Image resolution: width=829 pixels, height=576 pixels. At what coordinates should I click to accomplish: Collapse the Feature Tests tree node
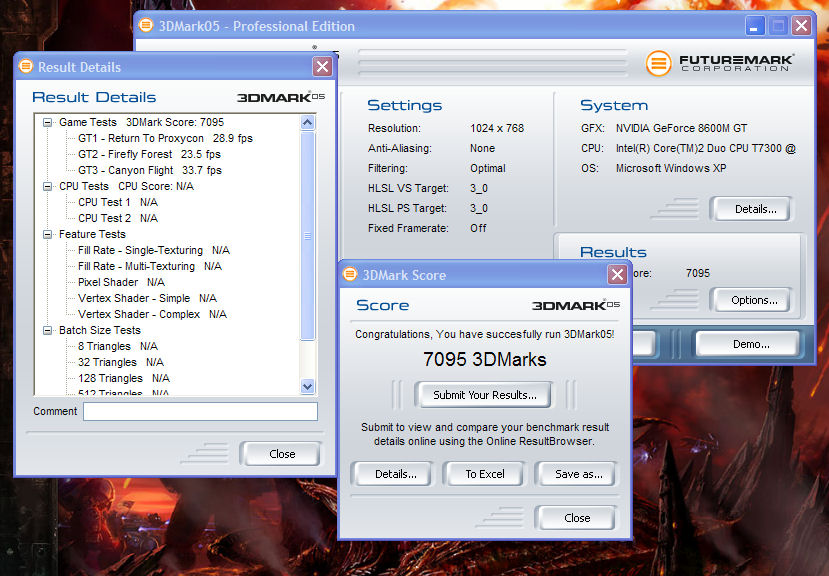coord(48,234)
